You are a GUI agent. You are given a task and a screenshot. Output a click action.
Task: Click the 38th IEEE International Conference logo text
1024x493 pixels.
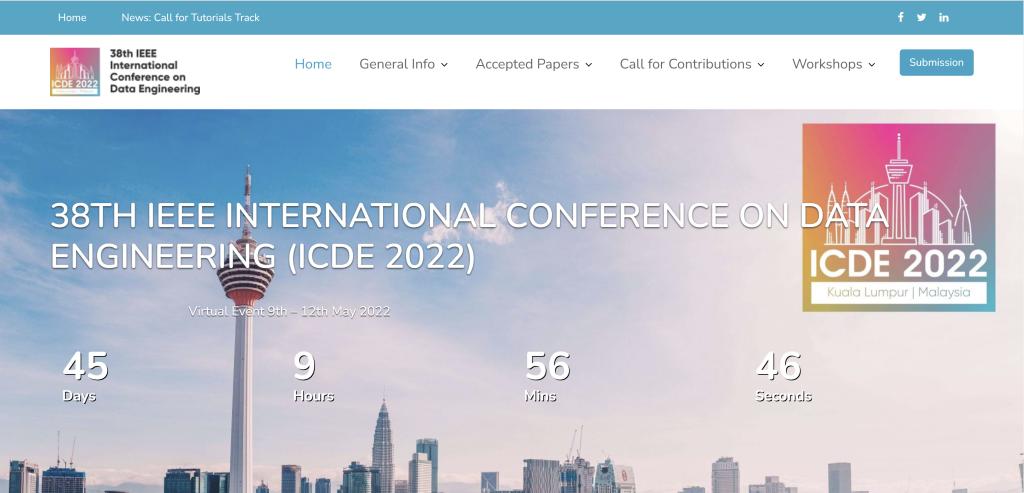pyautogui.click(x=155, y=71)
